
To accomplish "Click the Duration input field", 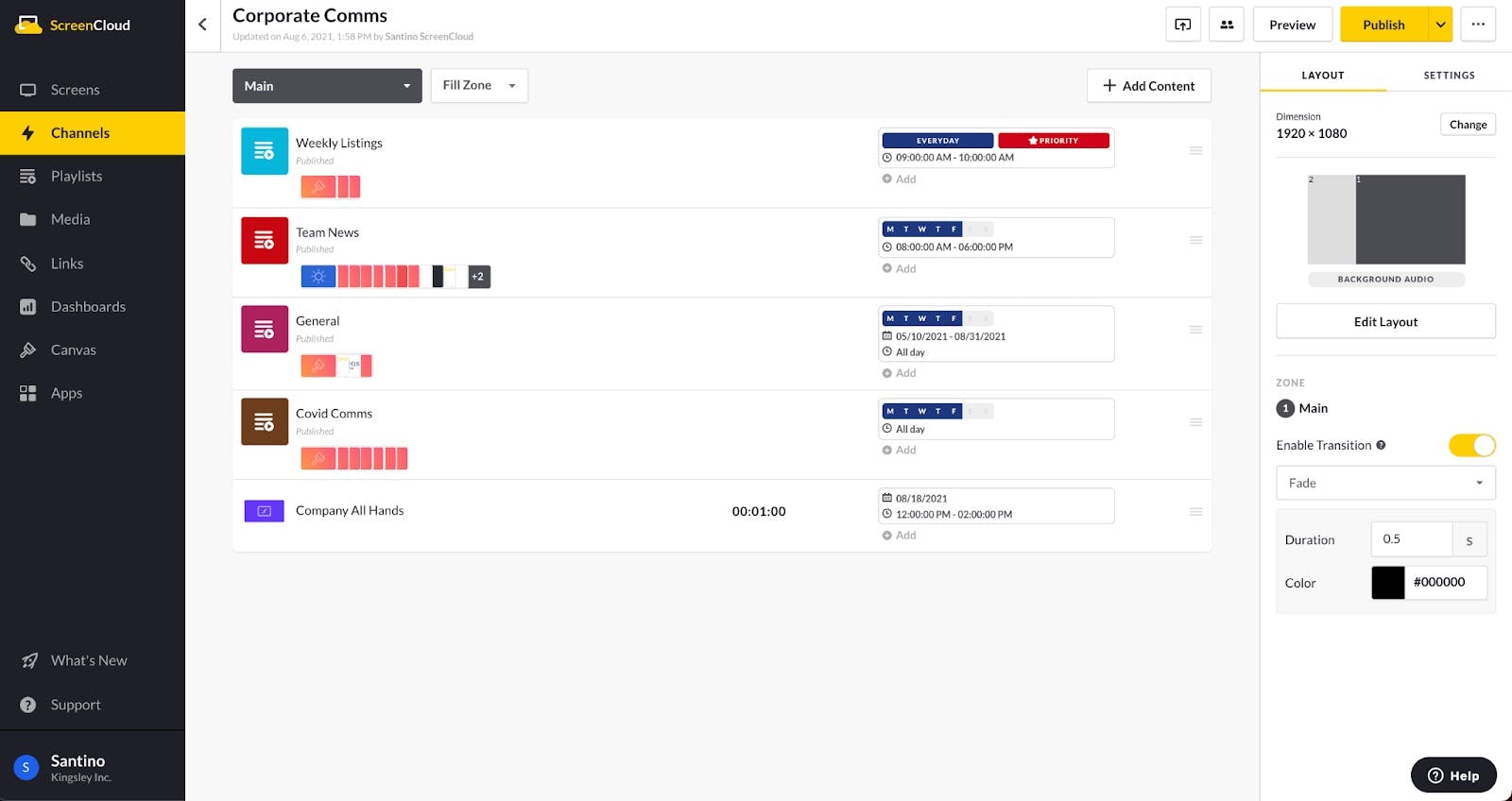I will point(1412,539).
